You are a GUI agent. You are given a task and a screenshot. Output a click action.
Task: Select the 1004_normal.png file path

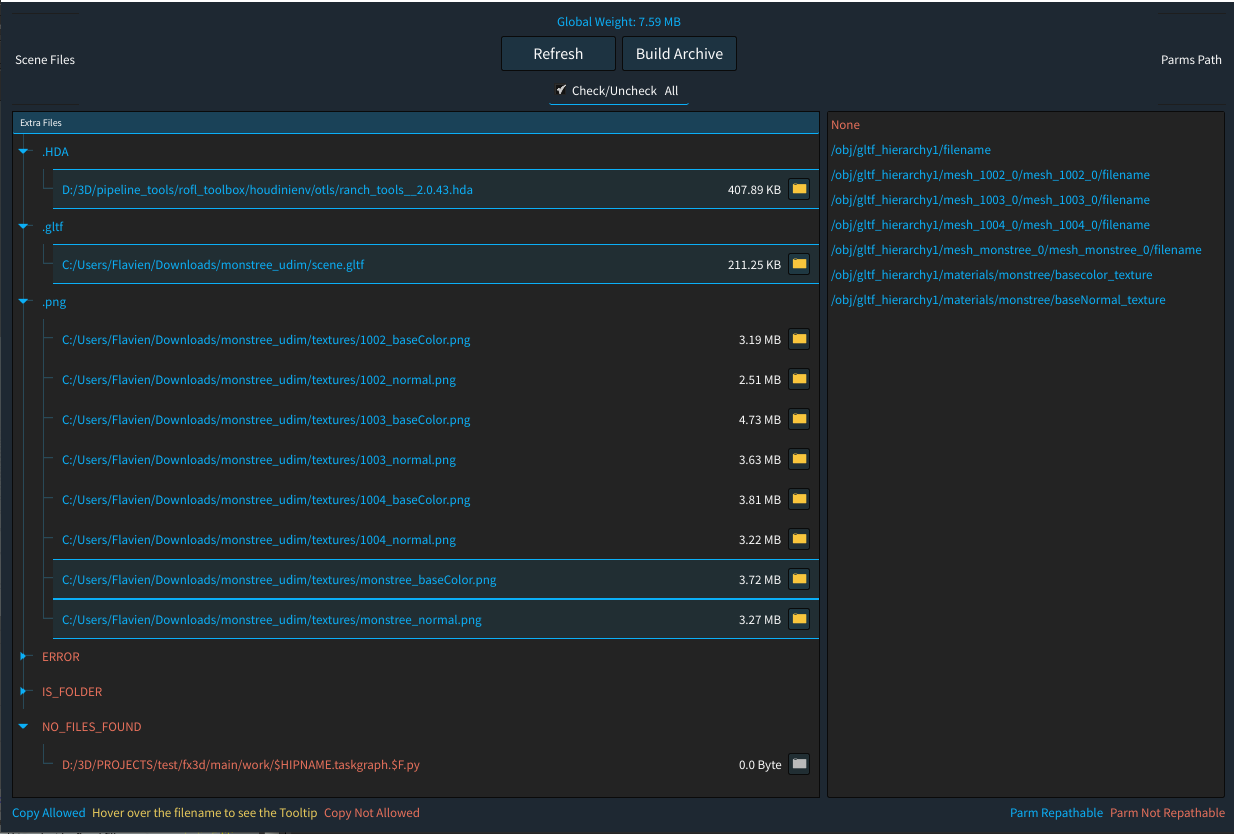point(259,540)
